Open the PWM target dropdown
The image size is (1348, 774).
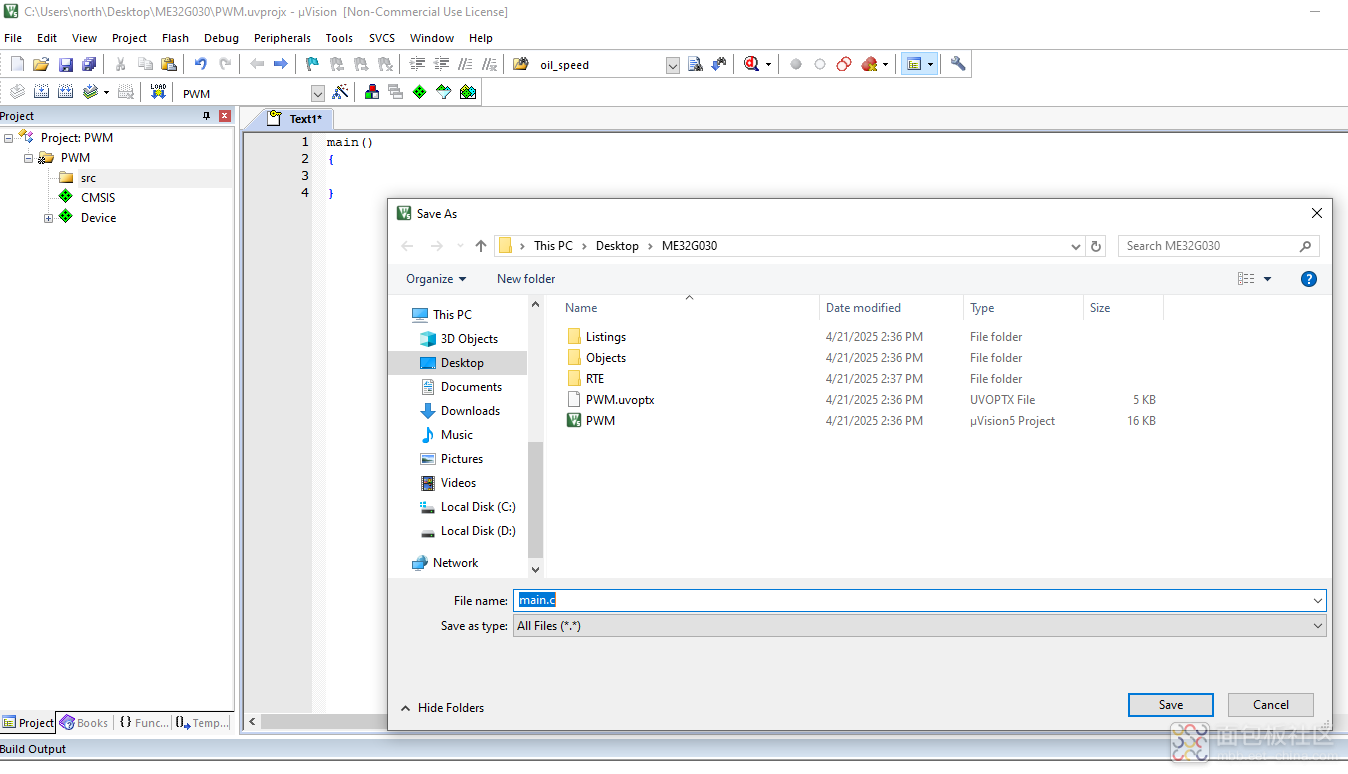point(318,93)
